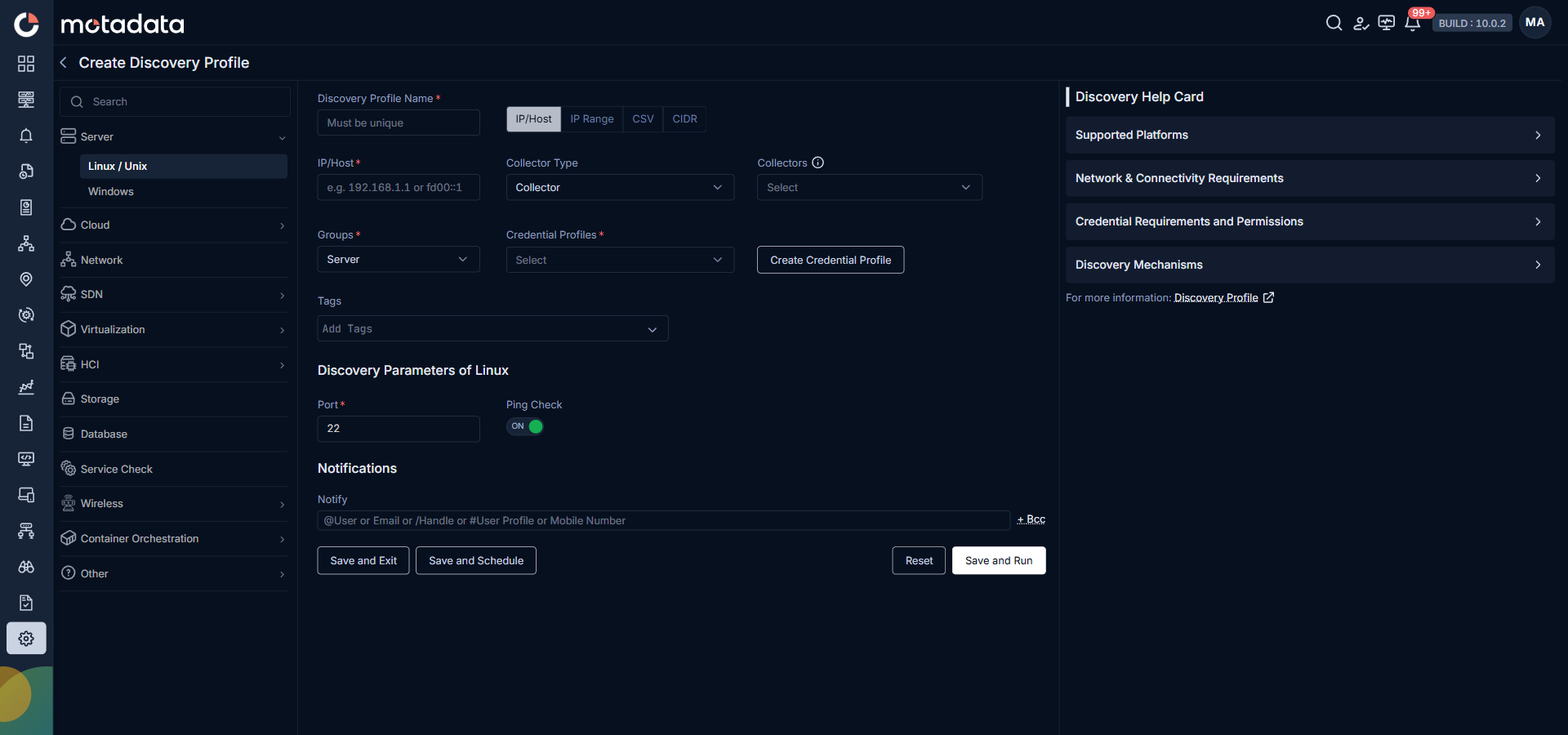The width and height of the screenshot is (1568, 735).
Task: Expand the Virtualization category
Action: tap(173, 329)
